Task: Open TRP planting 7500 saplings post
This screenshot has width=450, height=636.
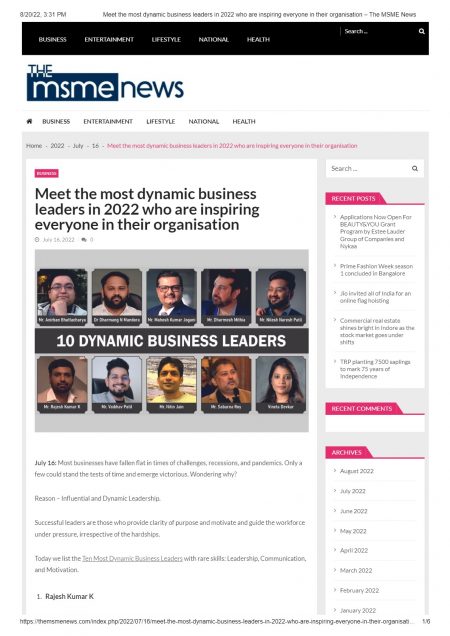Action: coord(375,369)
